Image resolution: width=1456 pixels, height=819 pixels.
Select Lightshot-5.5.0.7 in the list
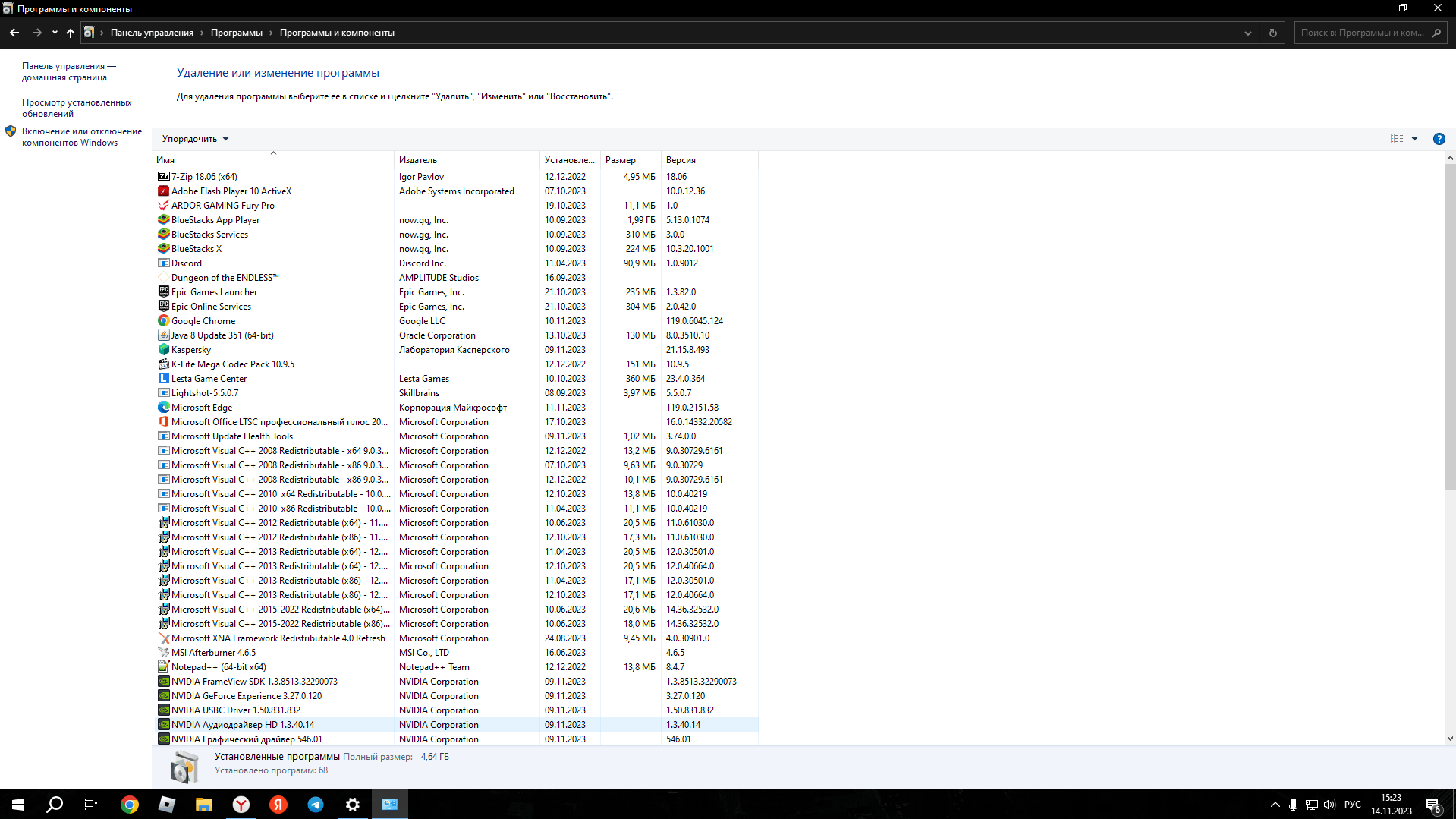[455, 393]
